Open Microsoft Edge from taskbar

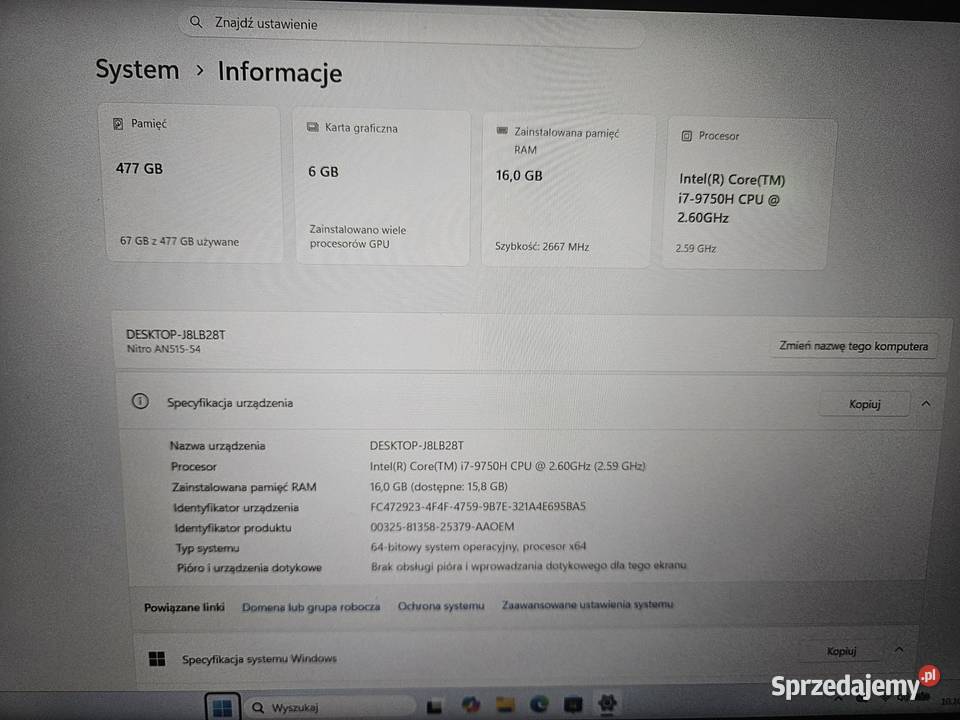539,705
